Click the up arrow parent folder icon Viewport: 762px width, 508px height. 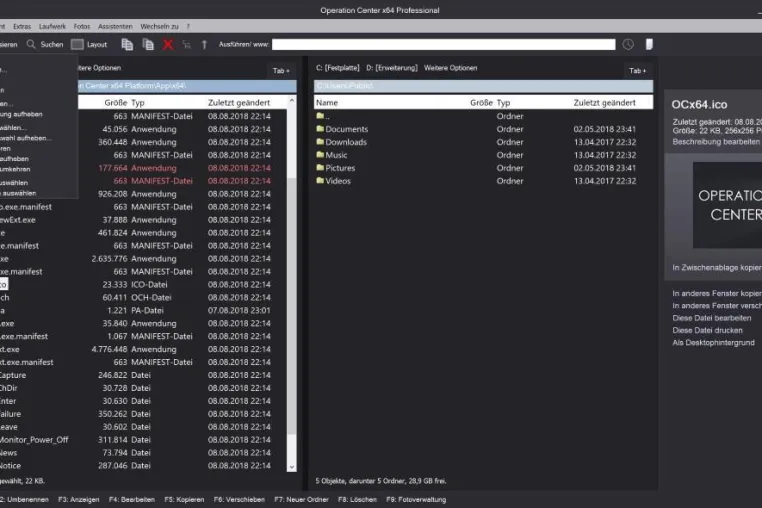[x=204, y=45]
